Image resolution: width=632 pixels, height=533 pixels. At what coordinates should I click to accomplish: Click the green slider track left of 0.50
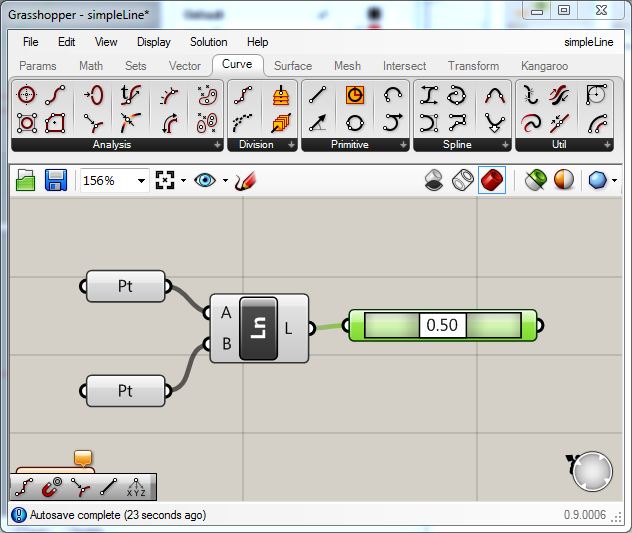(392, 325)
